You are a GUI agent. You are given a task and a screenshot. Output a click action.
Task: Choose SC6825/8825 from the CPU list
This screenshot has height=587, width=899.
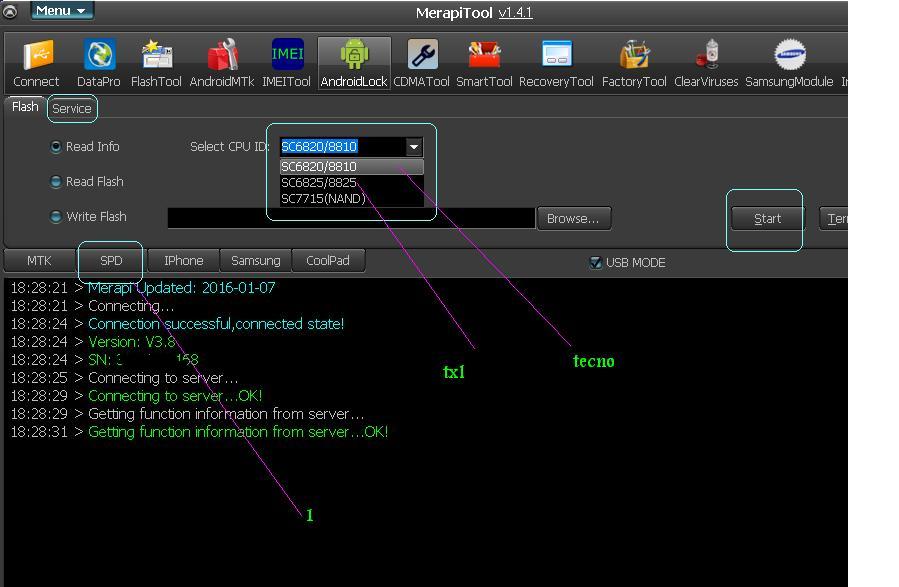click(351, 183)
